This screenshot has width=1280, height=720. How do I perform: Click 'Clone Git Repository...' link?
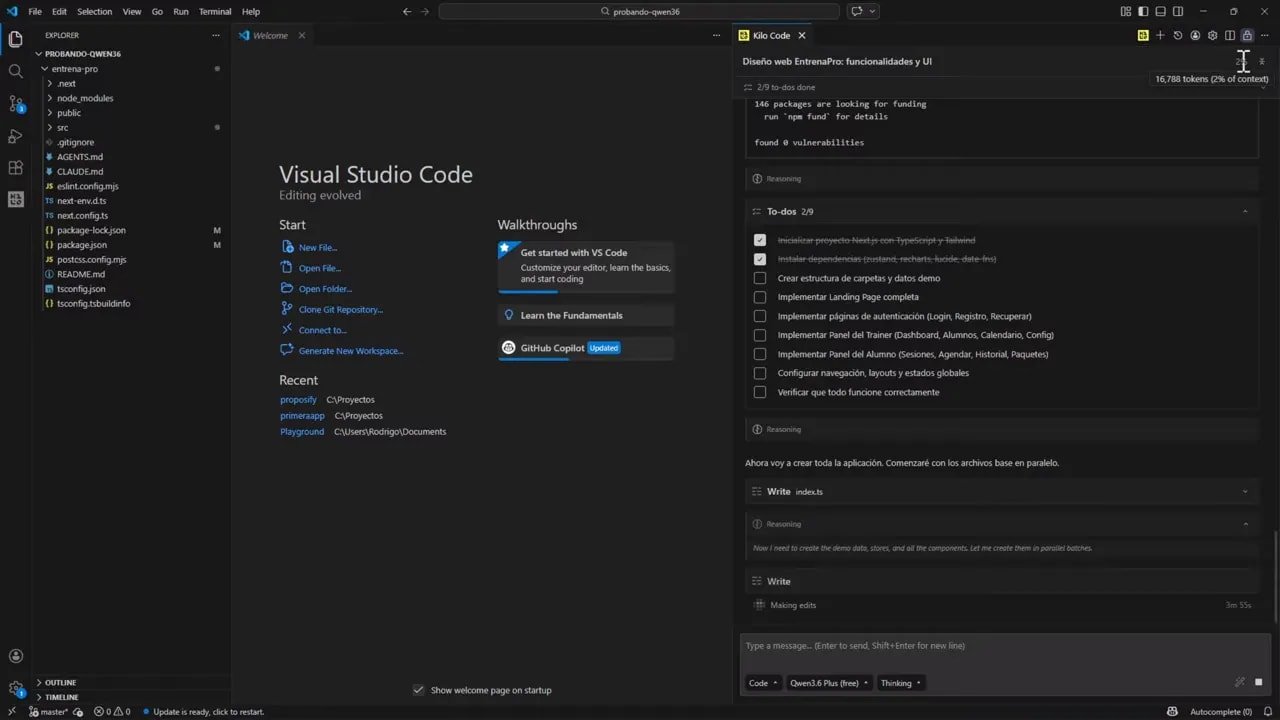click(341, 309)
